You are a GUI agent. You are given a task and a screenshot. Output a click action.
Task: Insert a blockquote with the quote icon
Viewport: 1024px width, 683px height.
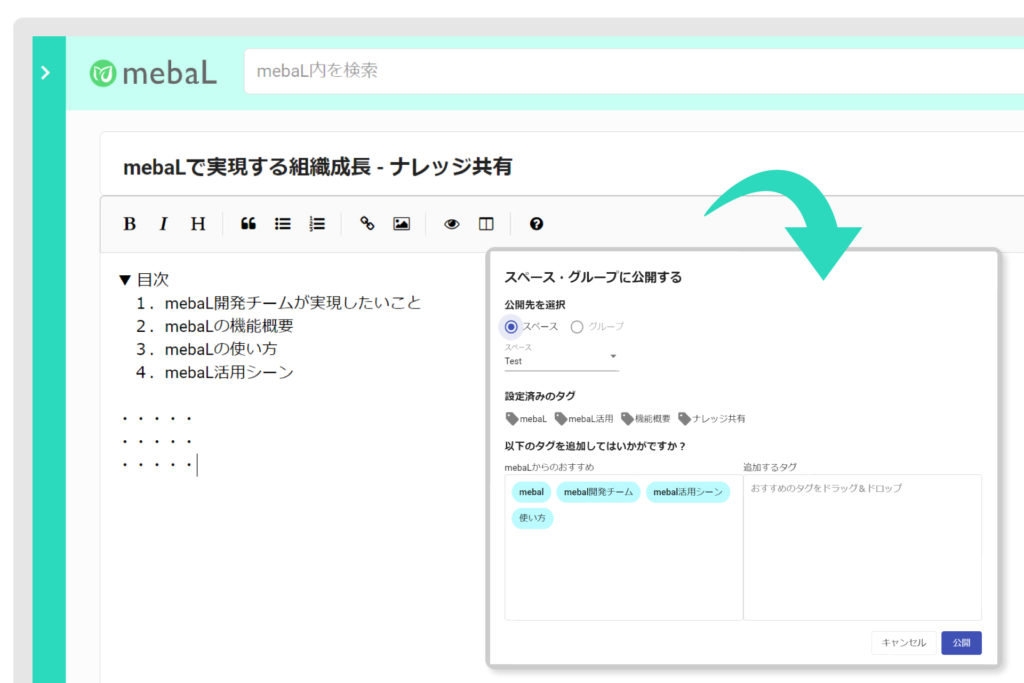pyautogui.click(x=248, y=224)
